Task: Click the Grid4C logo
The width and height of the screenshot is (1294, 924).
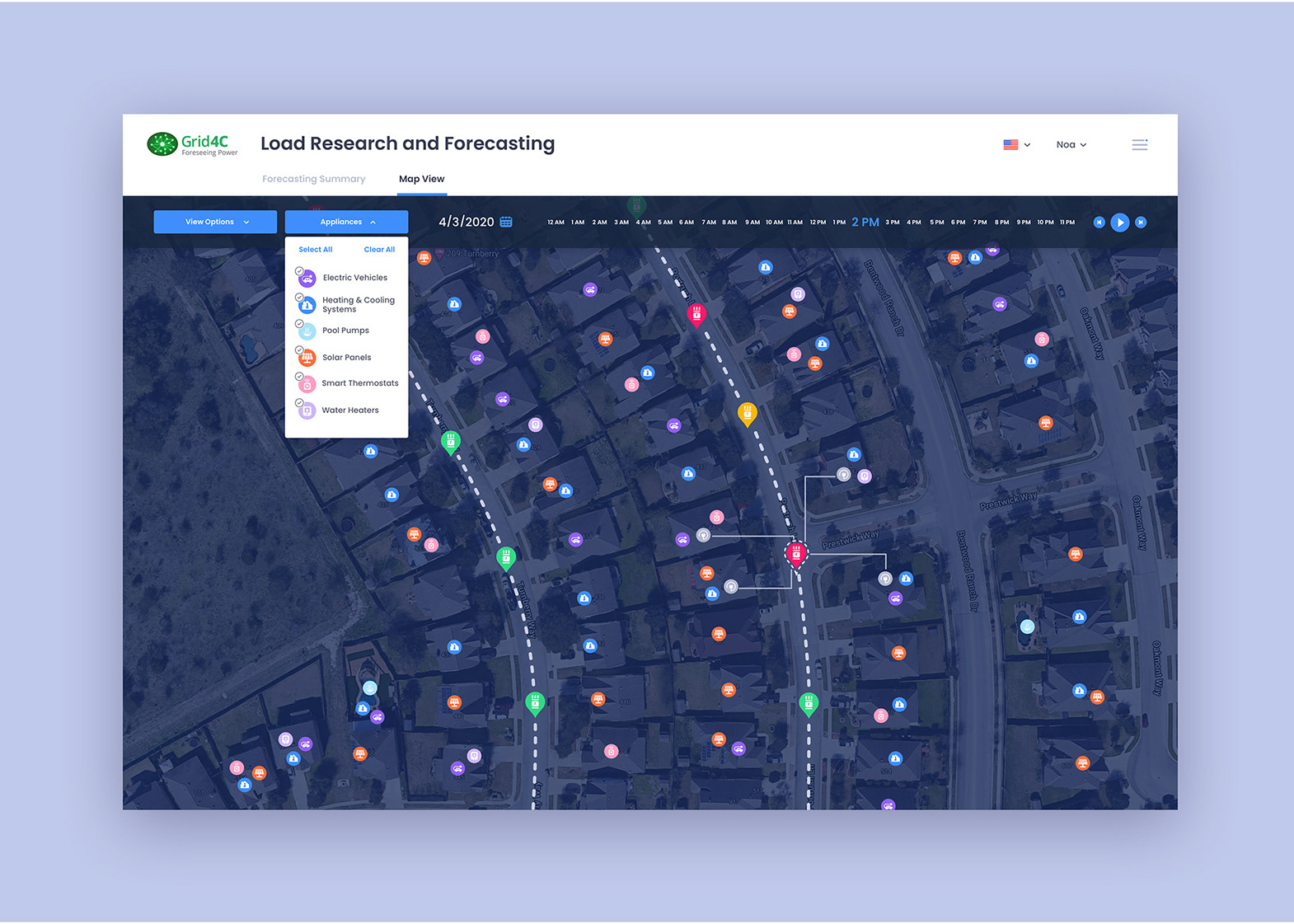Action: (x=192, y=144)
